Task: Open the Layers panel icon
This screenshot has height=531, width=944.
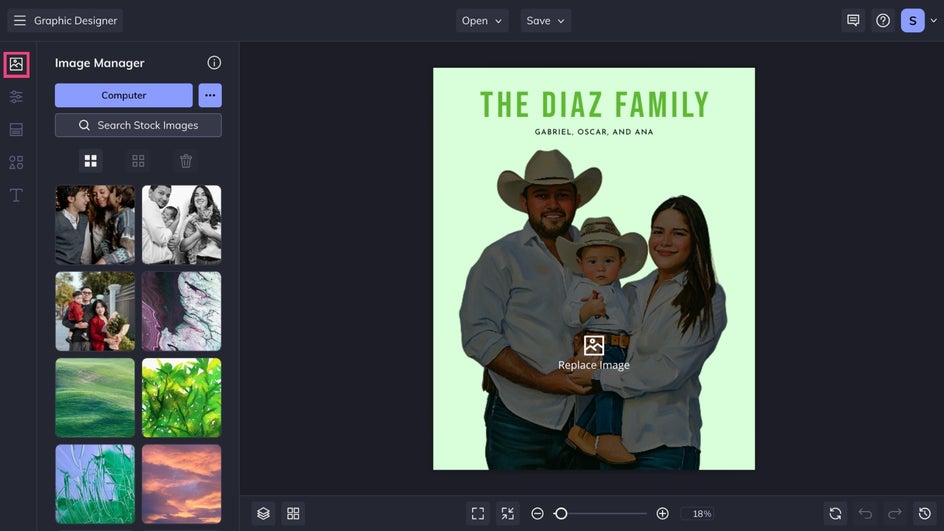Action: click(263, 514)
